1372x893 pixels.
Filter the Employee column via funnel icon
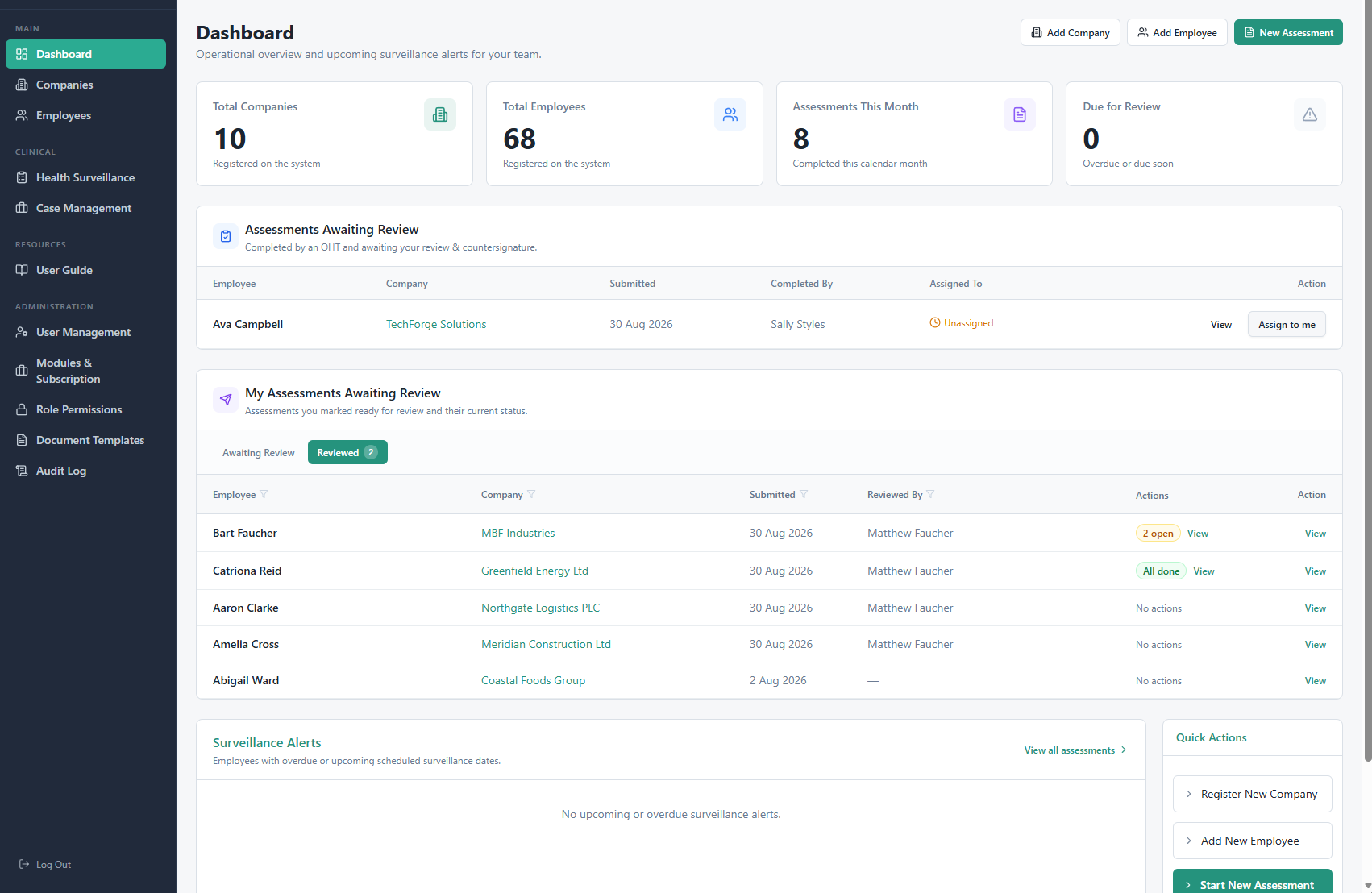264,494
